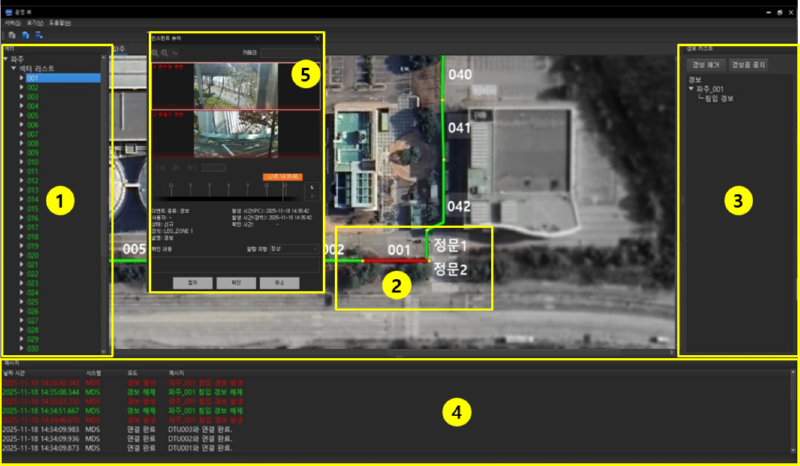The height and width of the screenshot is (466, 800).
Task: Select the second camera thumbnail view
Action: tap(236, 134)
